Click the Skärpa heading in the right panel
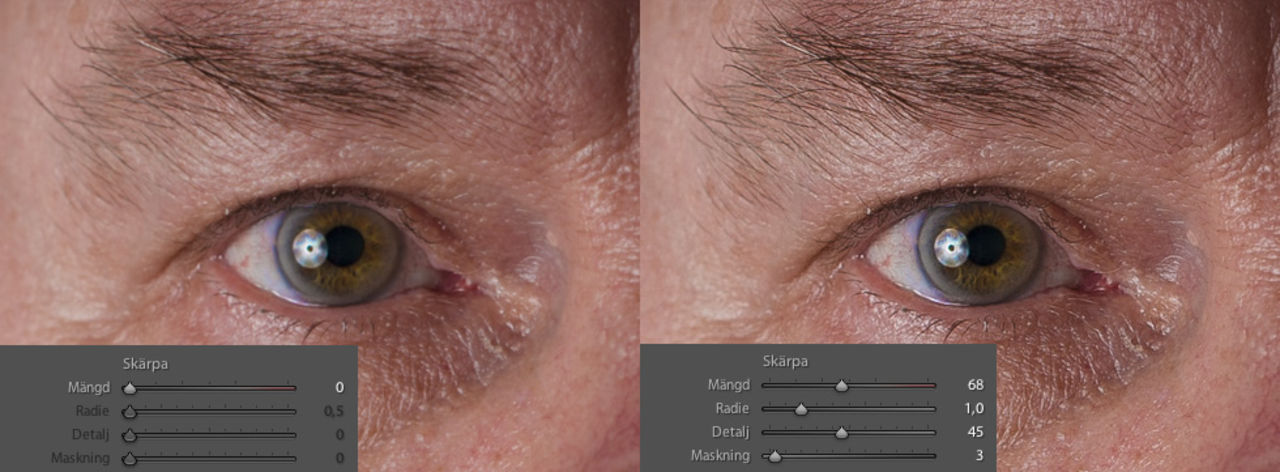1280x472 pixels. point(785,361)
